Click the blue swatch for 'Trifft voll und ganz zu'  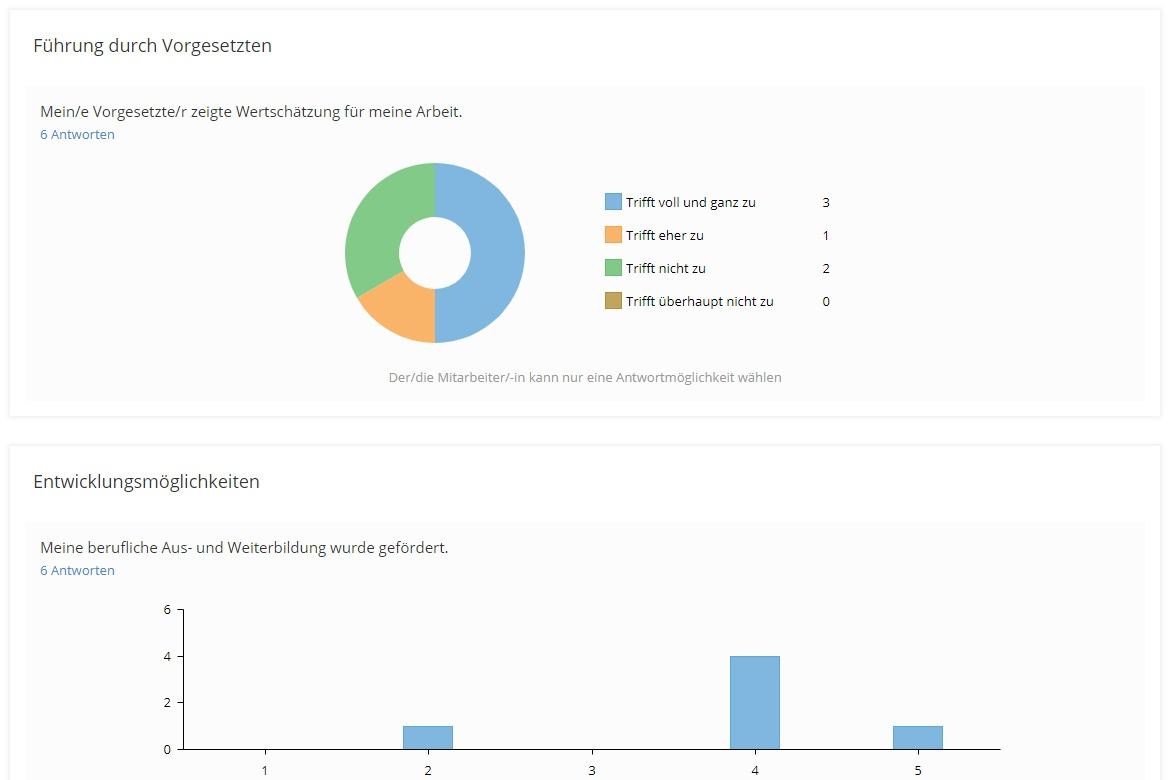tap(613, 202)
